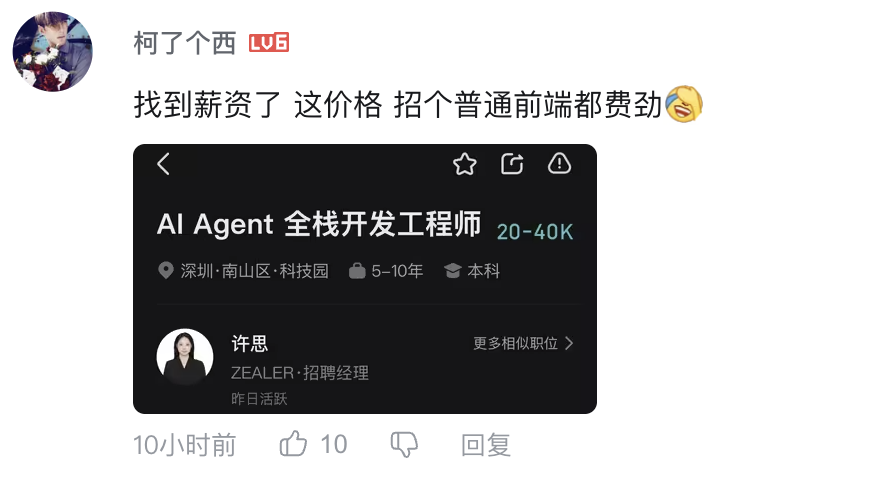Open recruiter 许思 profile photo
Viewport: 882px width, 490px height.
[x=184, y=357]
